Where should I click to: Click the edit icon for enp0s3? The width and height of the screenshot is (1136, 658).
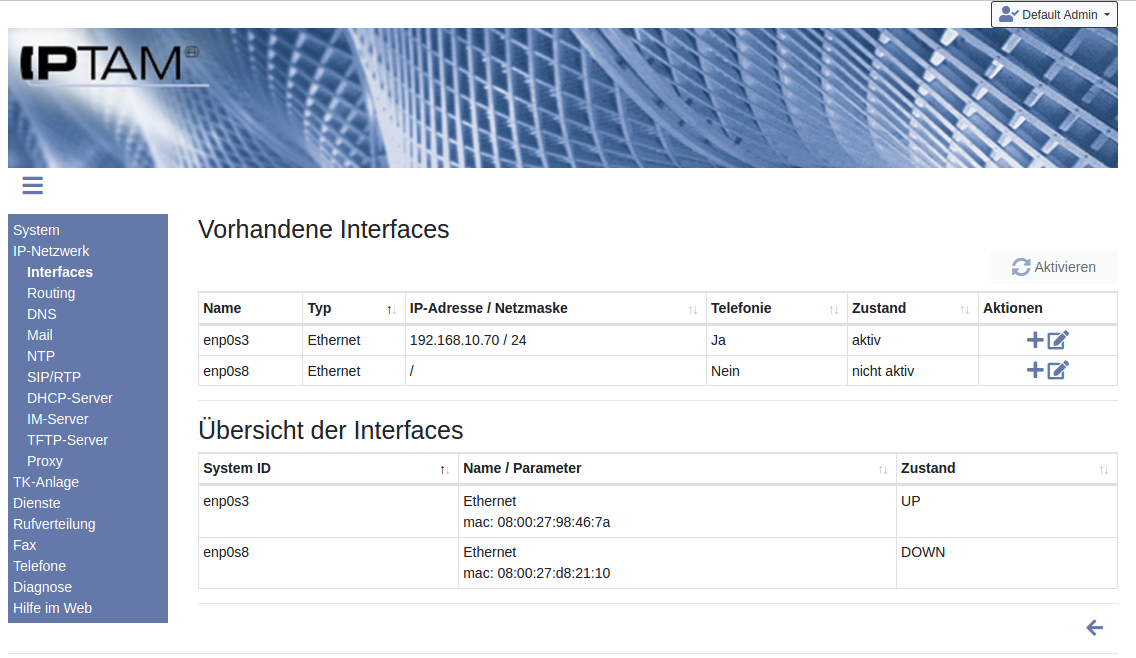pyautogui.click(x=1058, y=340)
